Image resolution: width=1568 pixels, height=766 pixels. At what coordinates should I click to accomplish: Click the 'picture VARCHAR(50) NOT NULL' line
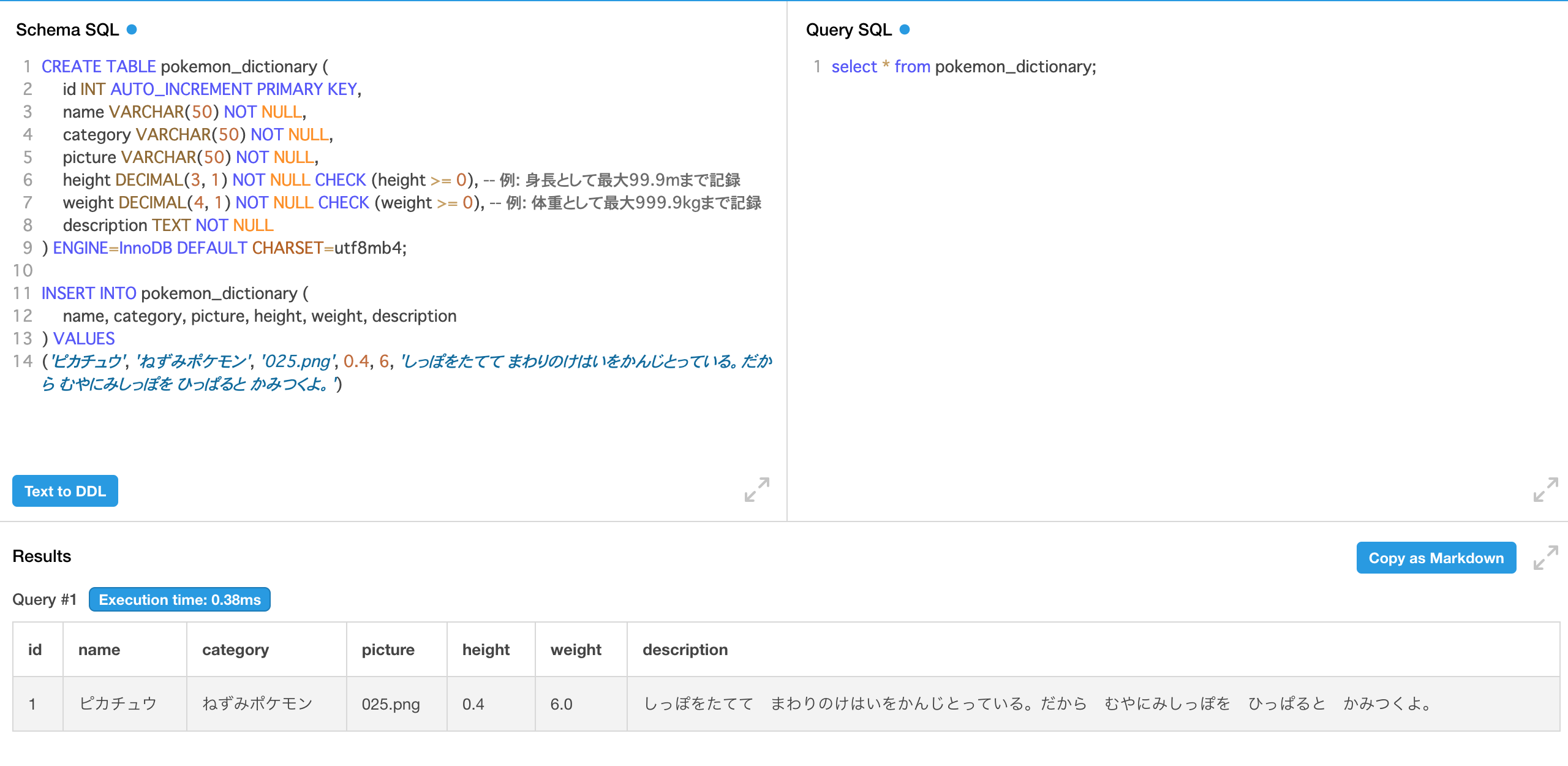(190, 157)
